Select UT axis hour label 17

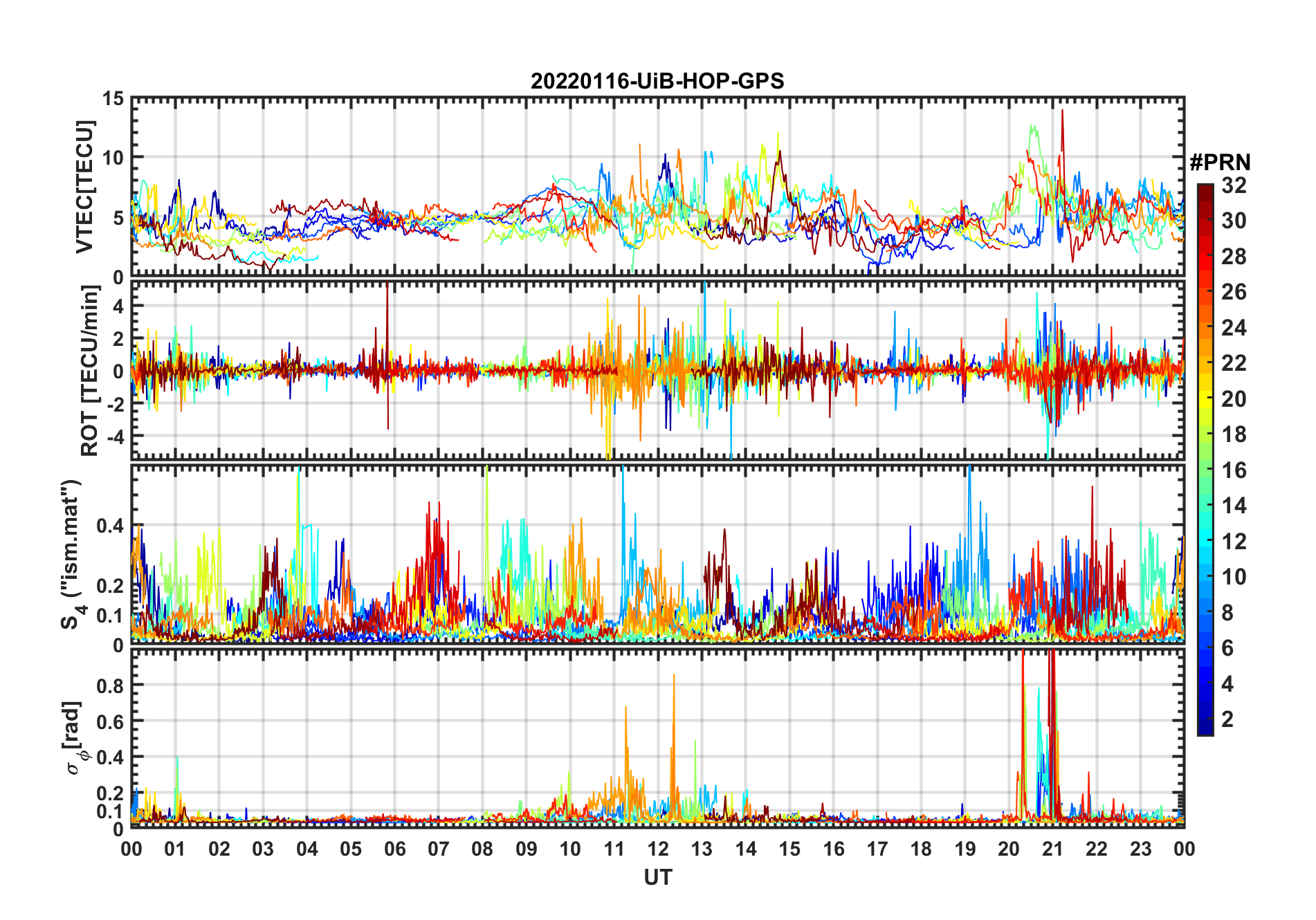tap(877, 849)
